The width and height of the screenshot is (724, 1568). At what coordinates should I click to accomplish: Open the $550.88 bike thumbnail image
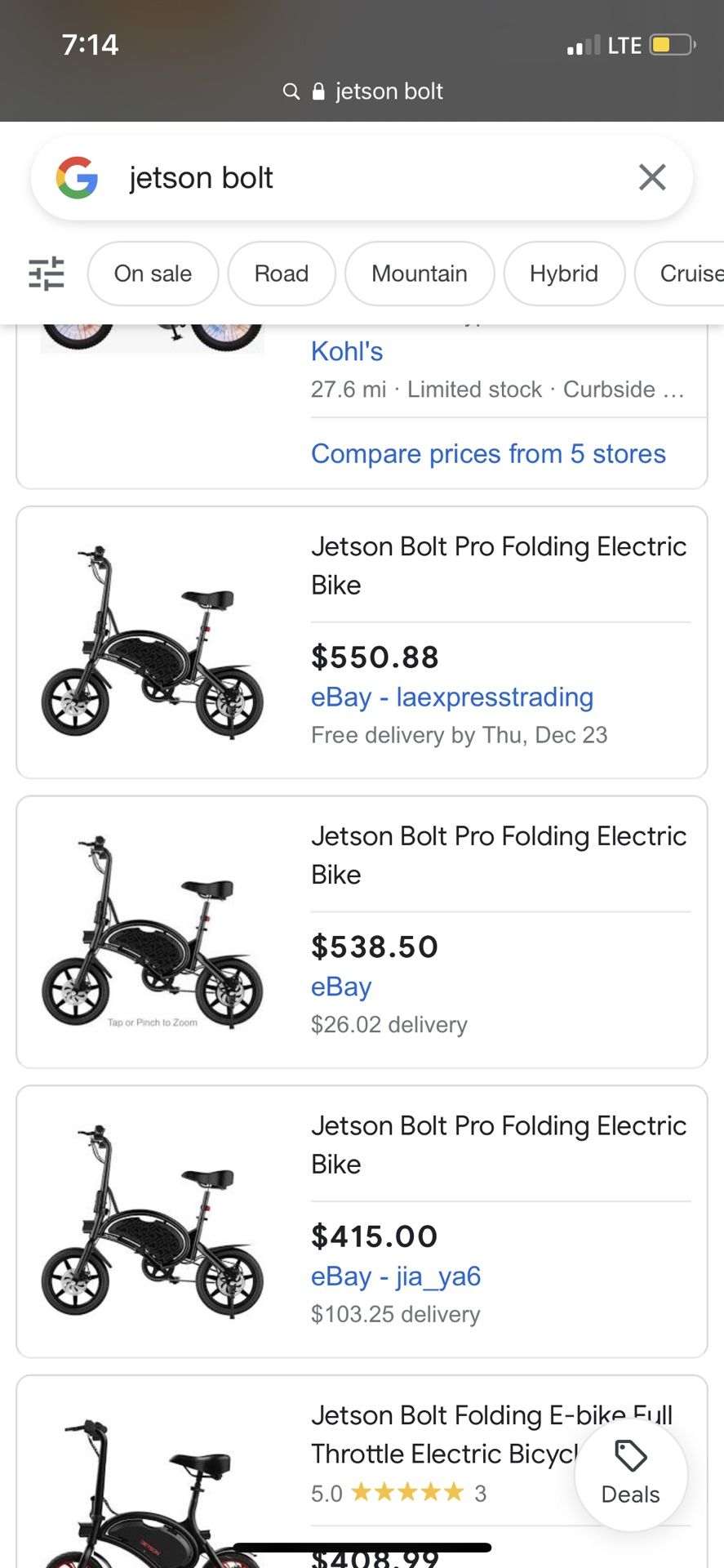point(153,642)
